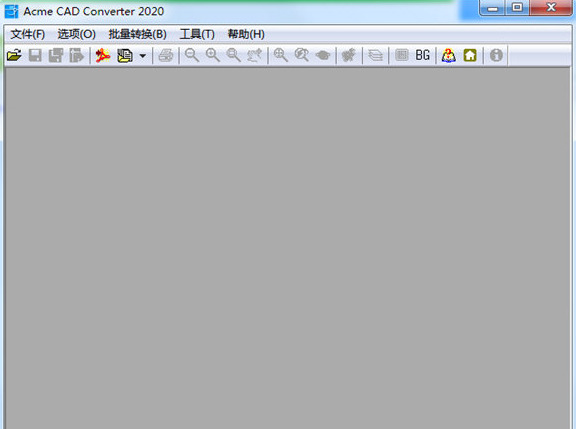This screenshot has width=576, height=429.
Task: Open the 批量转换(B) menu
Action: click(x=137, y=35)
